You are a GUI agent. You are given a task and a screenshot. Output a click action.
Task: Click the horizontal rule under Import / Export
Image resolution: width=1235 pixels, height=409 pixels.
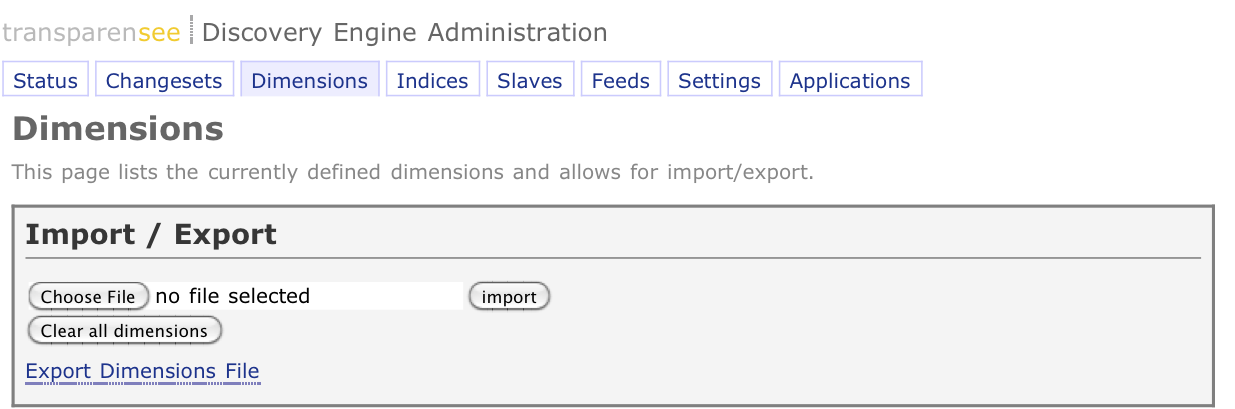pyautogui.click(x=613, y=258)
